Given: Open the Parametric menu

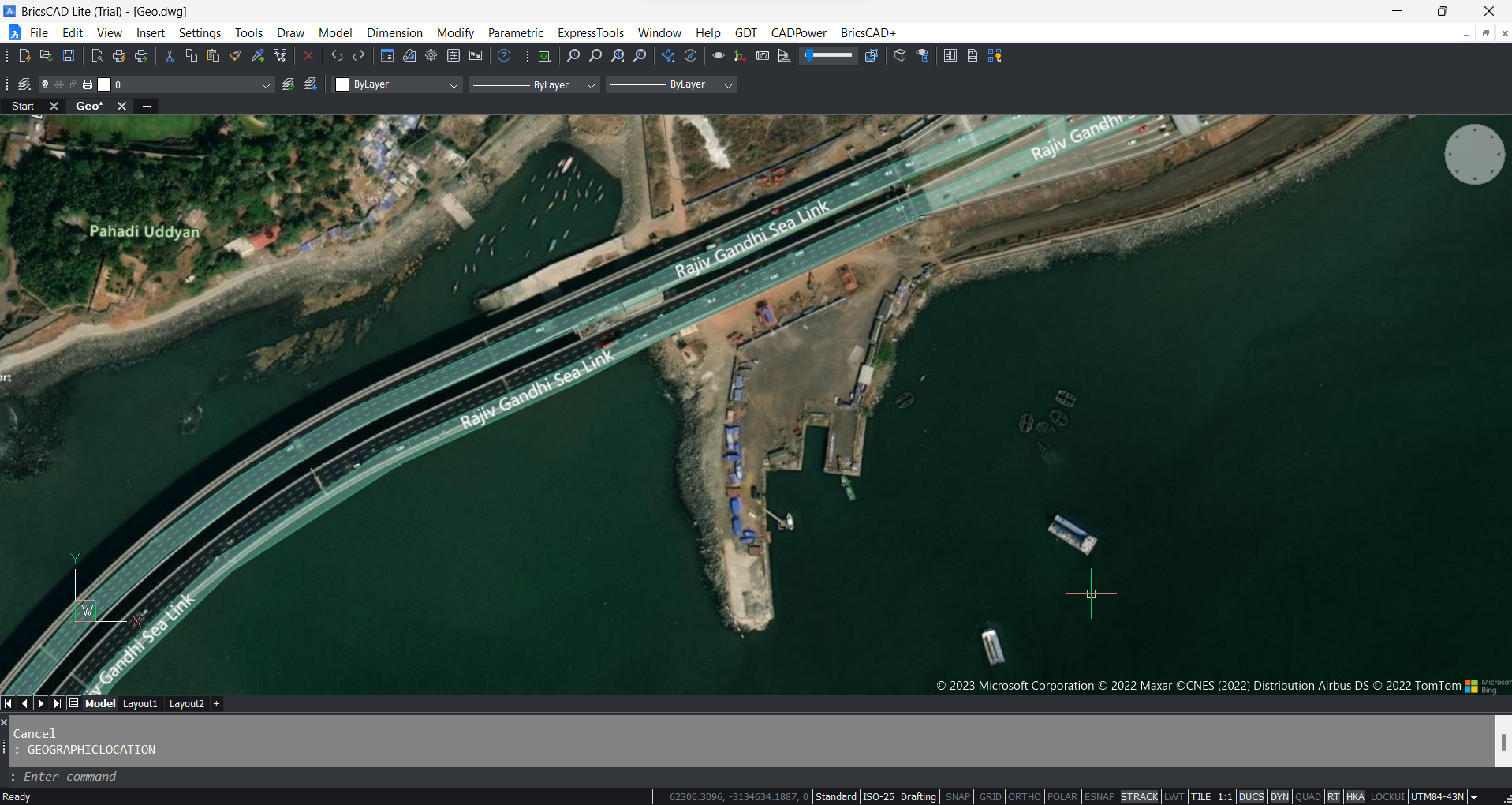Looking at the screenshot, I should click(515, 32).
